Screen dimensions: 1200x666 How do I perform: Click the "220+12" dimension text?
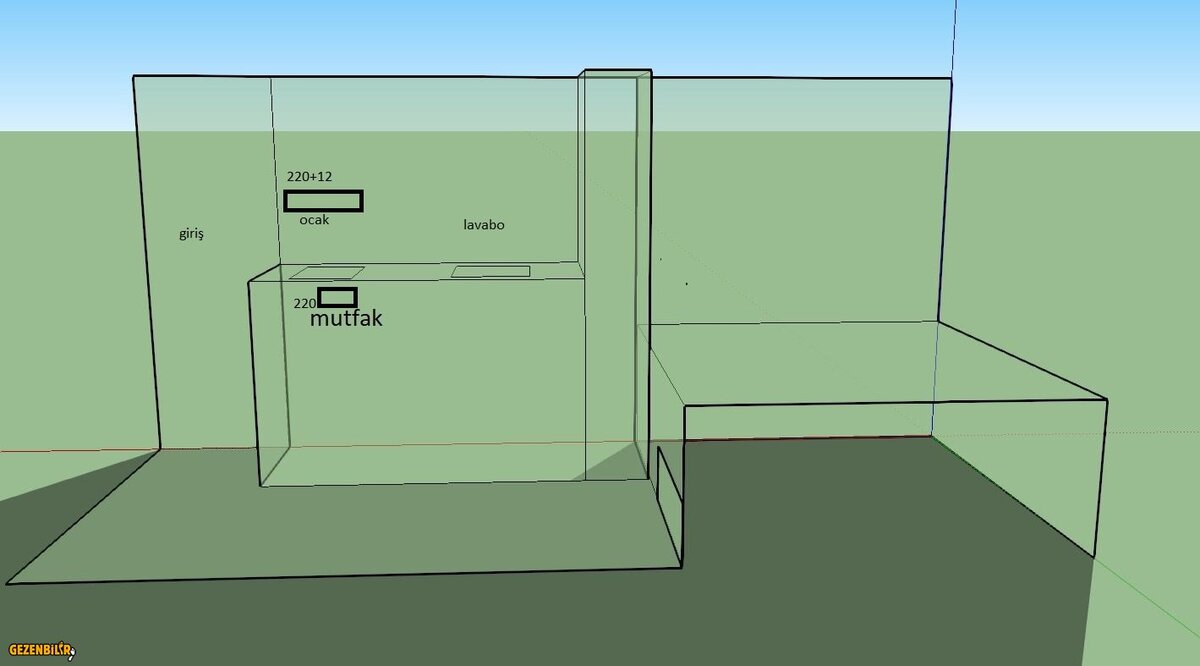coord(310,176)
